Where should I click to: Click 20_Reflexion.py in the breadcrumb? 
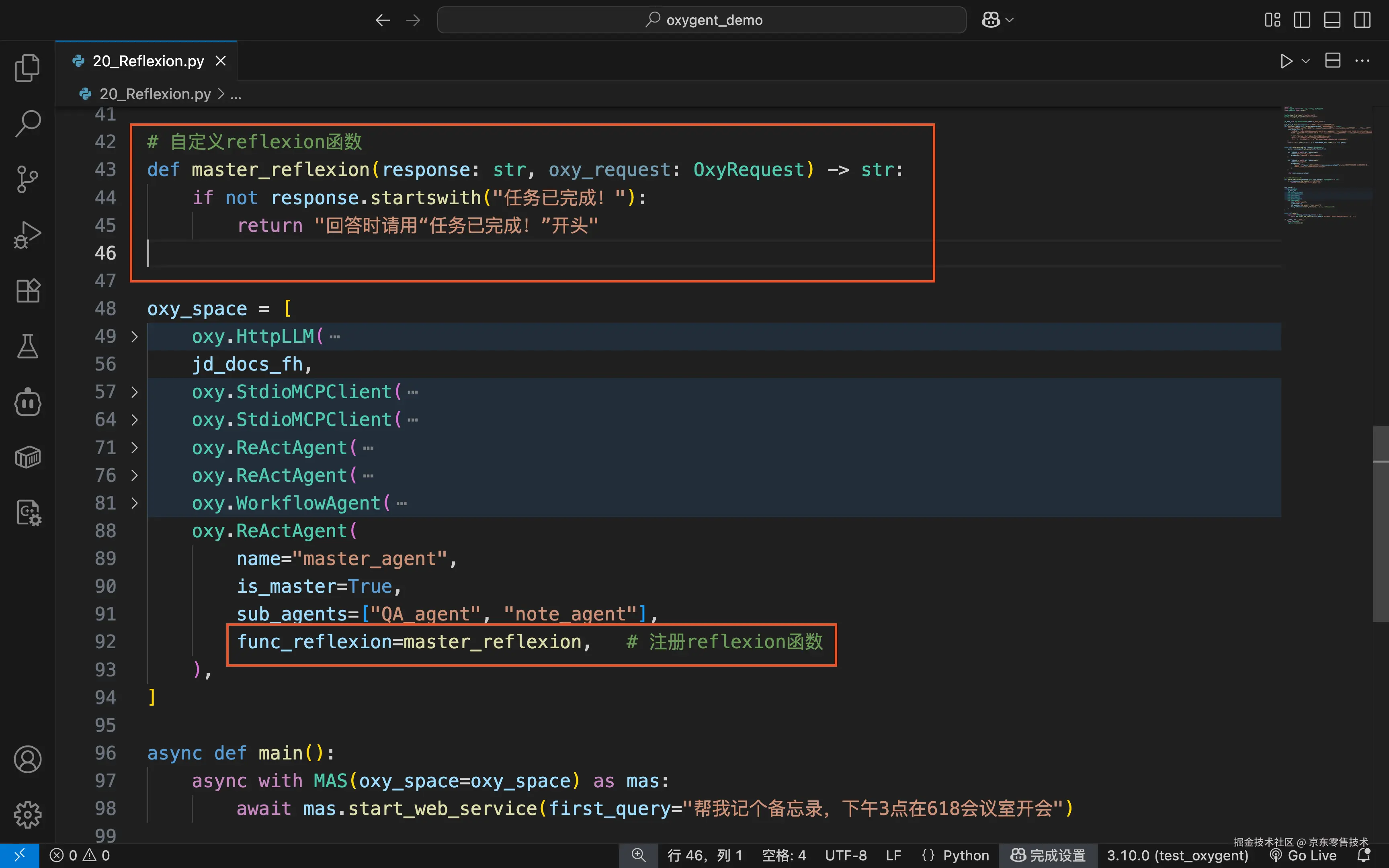(155, 94)
